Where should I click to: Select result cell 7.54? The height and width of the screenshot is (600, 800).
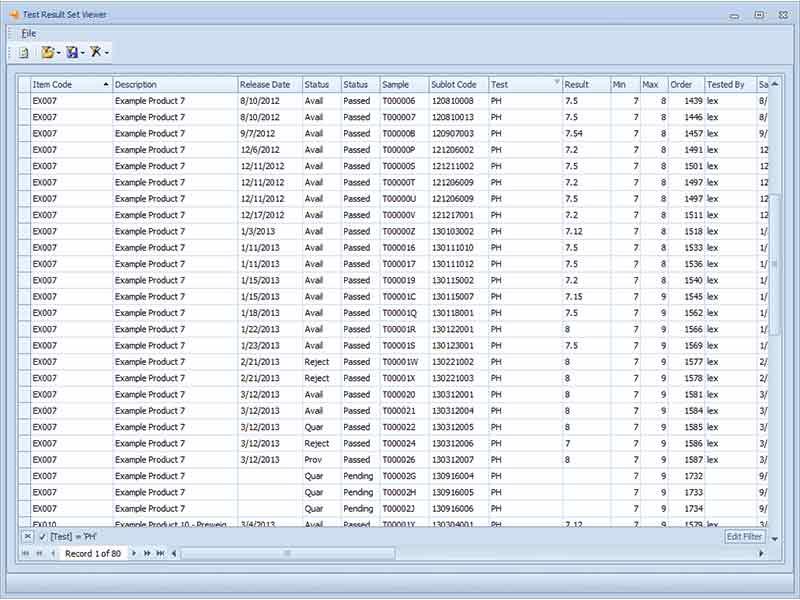pyautogui.click(x=586, y=134)
